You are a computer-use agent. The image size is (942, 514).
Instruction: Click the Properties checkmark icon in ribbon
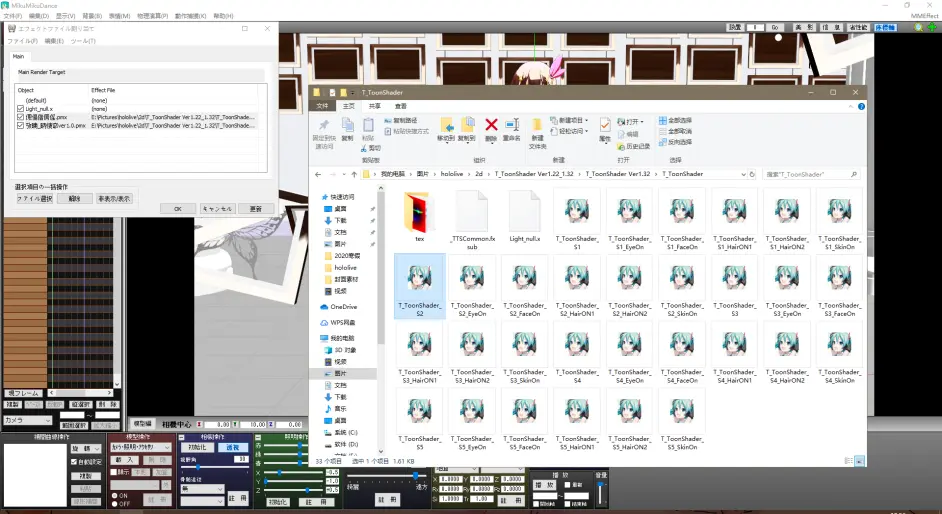pos(604,125)
